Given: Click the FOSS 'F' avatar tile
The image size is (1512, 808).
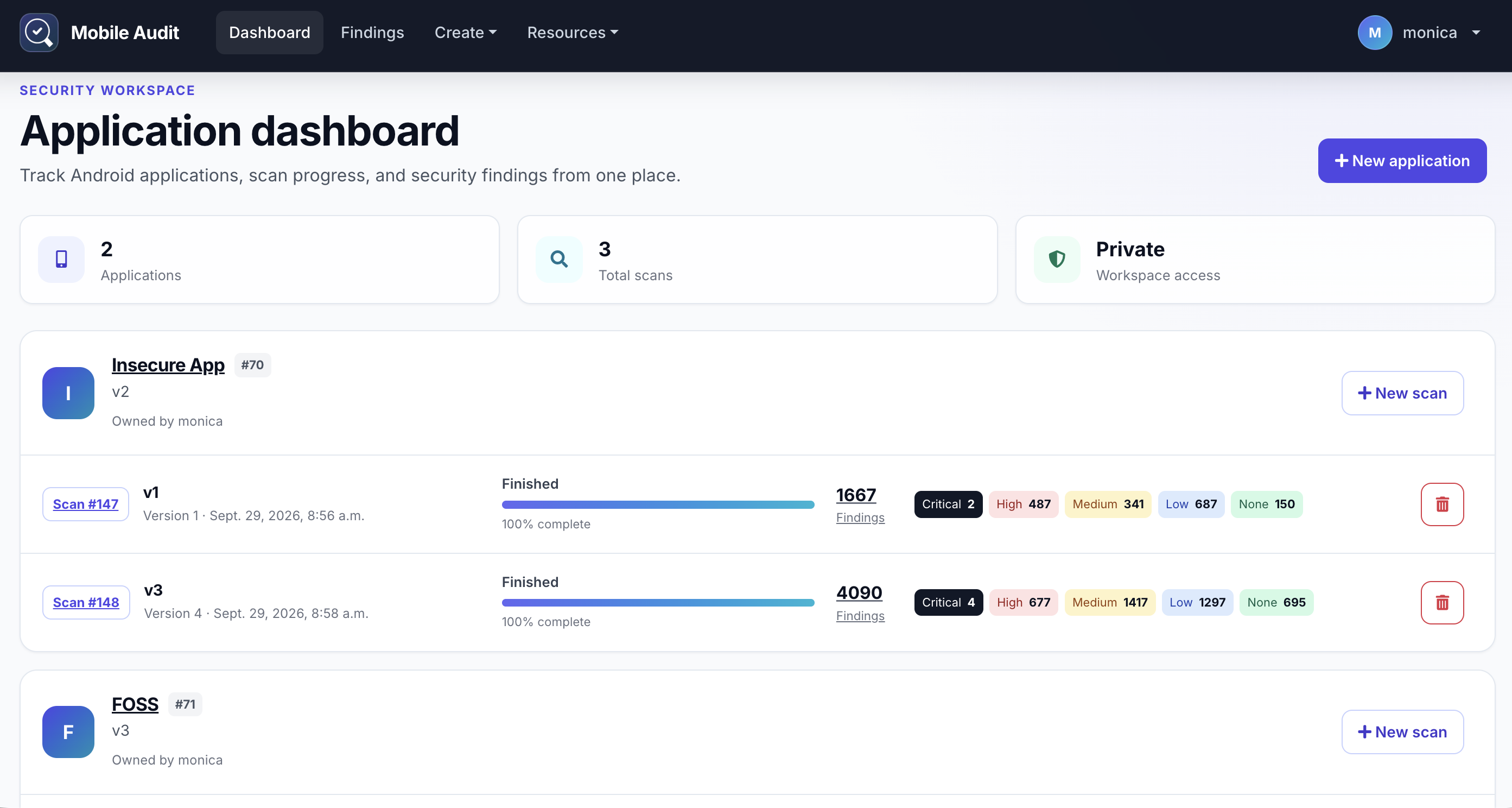Looking at the screenshot, I should click(x=68, y=731).
